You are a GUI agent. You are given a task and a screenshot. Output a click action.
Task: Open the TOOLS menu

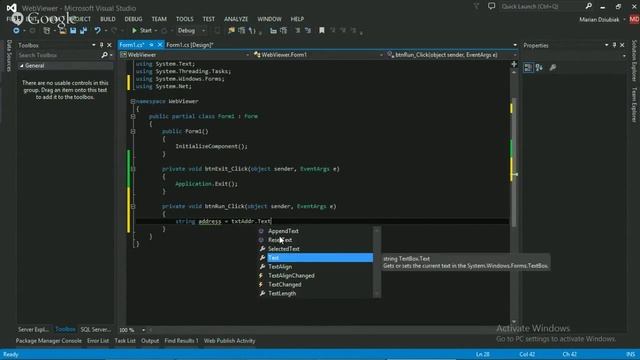tap(185, 19)
